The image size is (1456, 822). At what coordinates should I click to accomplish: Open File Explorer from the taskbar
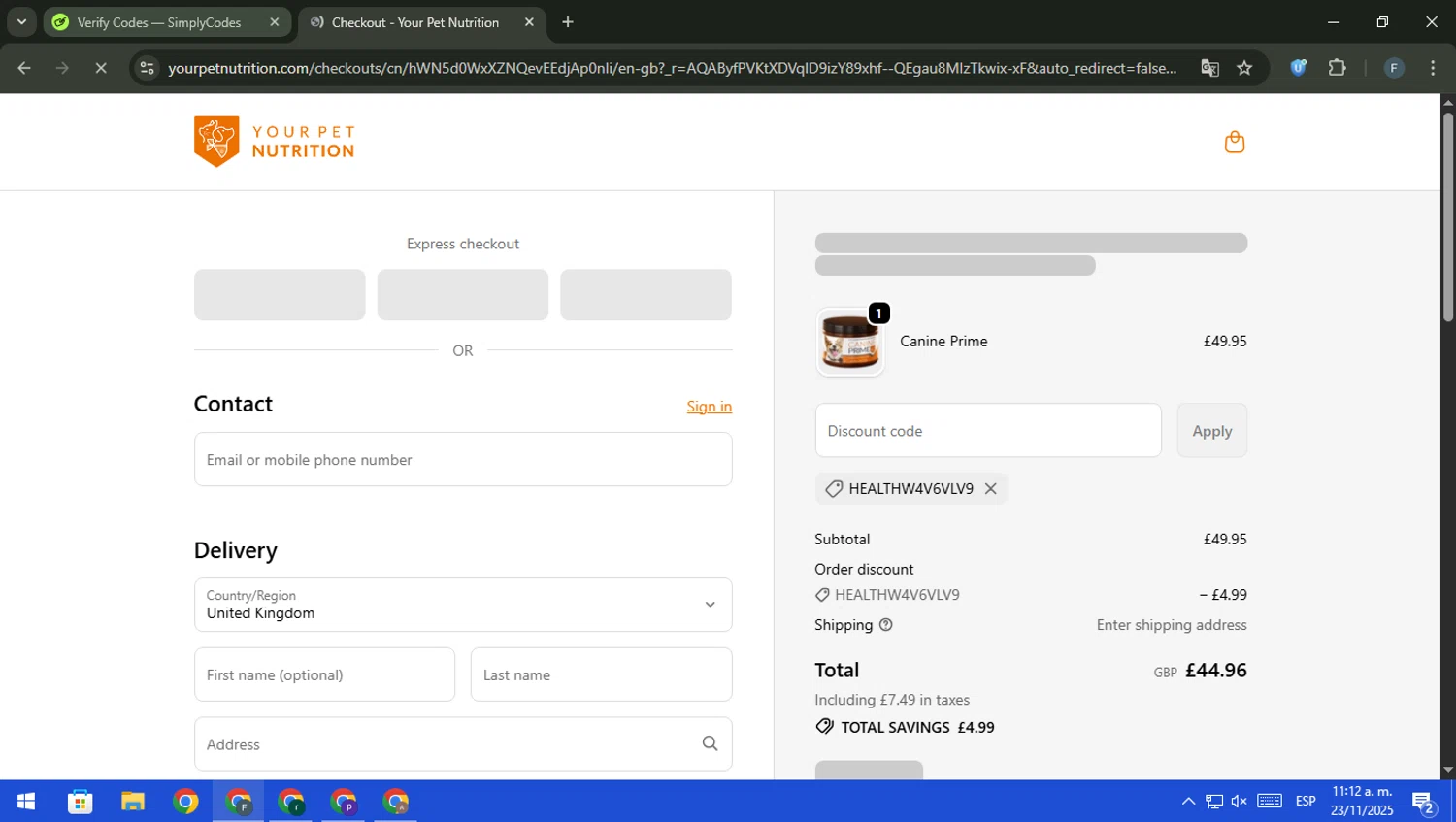pyautogui.click(x=132, y=802)
